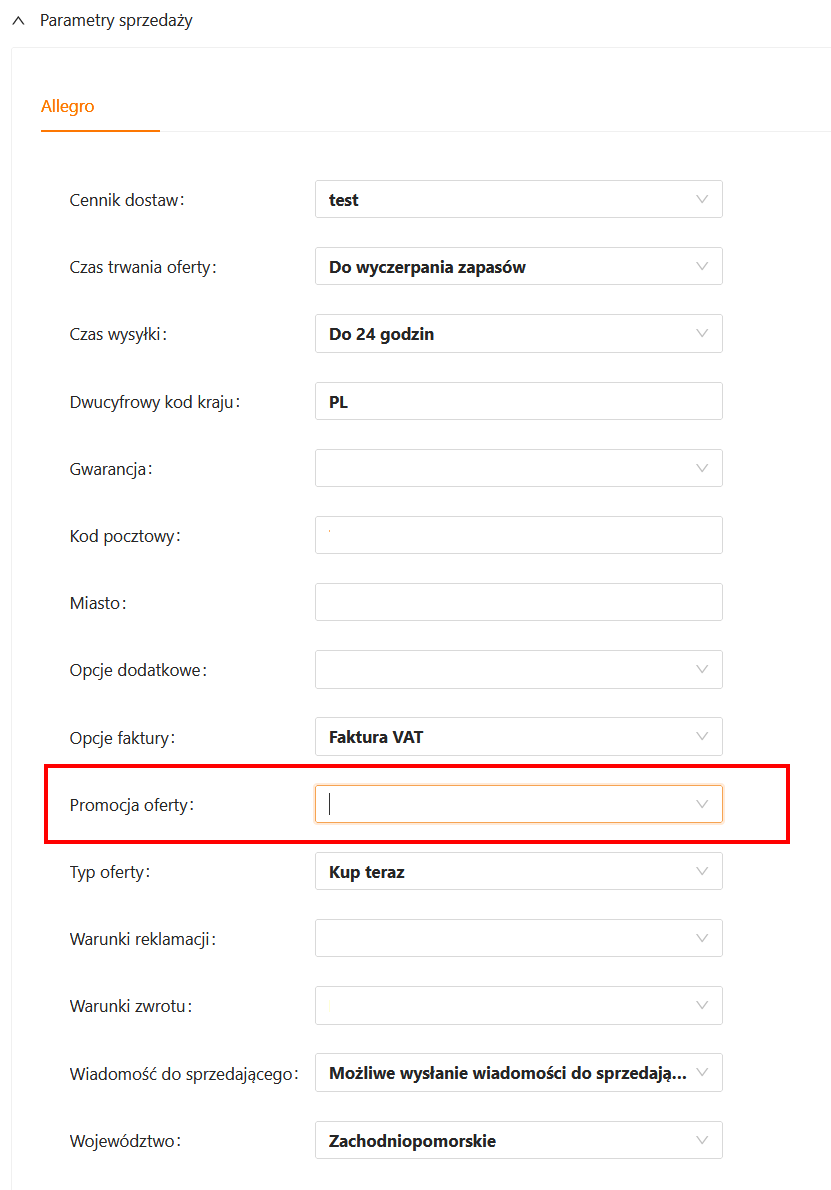Expand the Opcje dodatkowe dropdown
831x1190 pixels.
518,670
